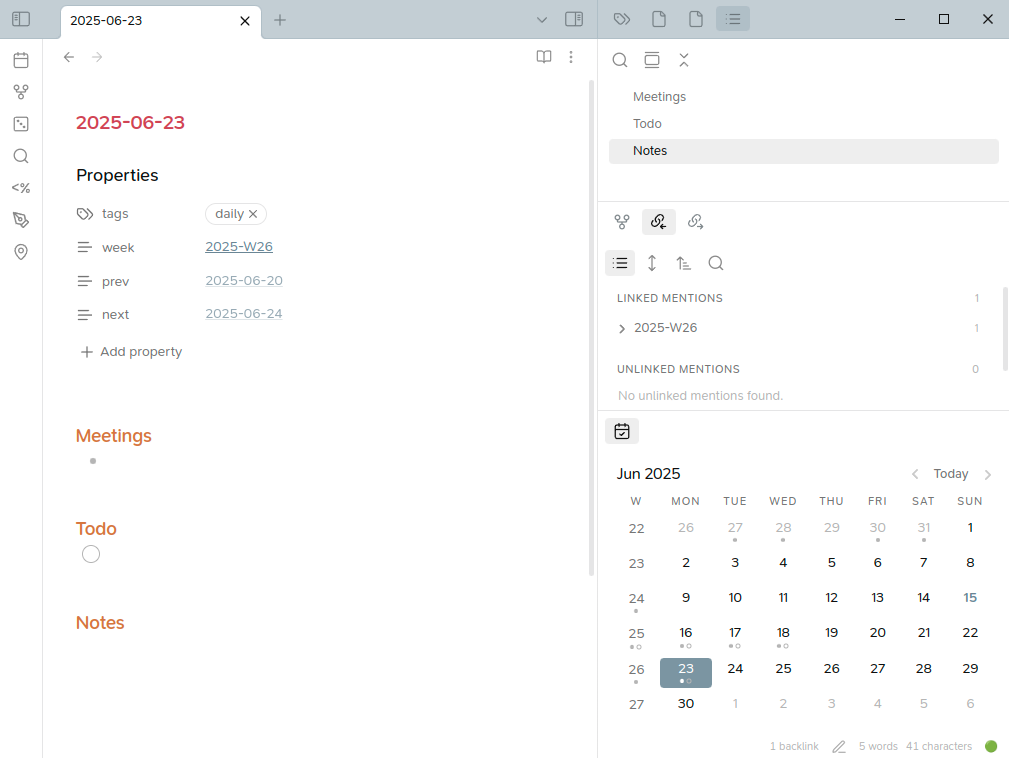Select June 16 in calendar
Viewport: 1009px width, 758px height.
[686, 634]
